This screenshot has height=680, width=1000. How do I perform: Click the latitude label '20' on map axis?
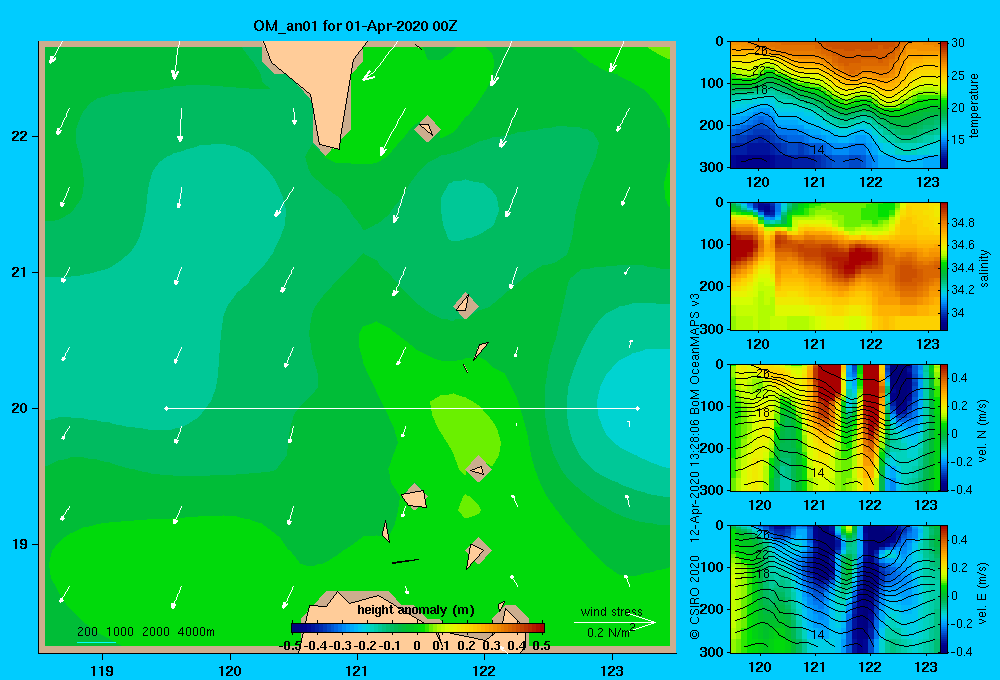click(20, 408)
